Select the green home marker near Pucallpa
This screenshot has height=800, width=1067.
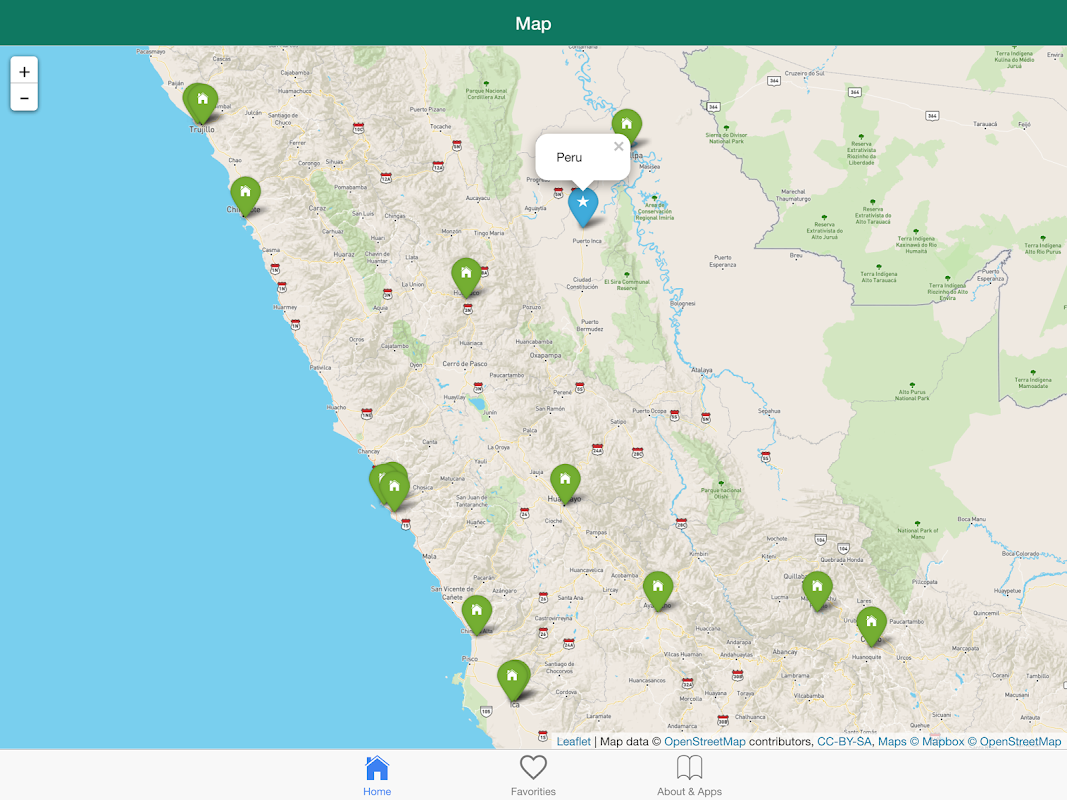click(627, 129)
